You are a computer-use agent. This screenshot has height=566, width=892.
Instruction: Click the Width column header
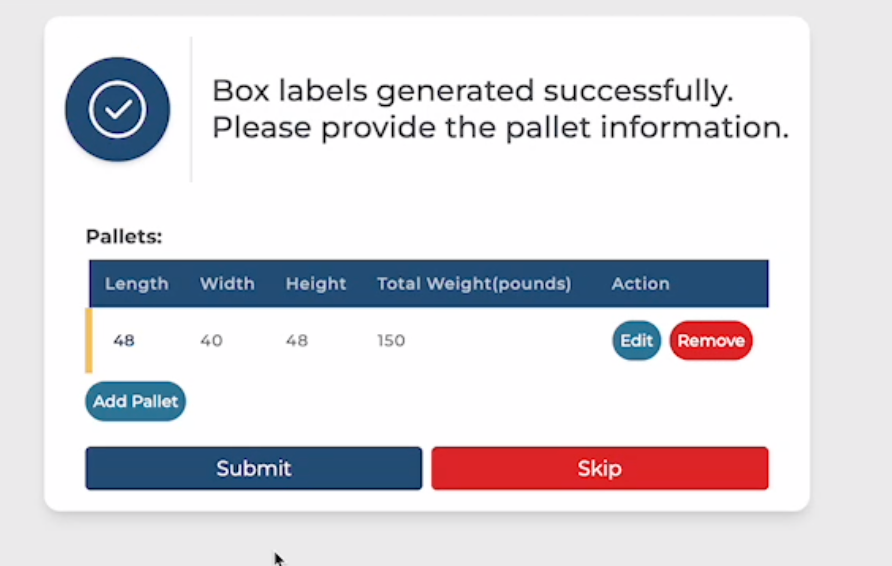(227, 284)
